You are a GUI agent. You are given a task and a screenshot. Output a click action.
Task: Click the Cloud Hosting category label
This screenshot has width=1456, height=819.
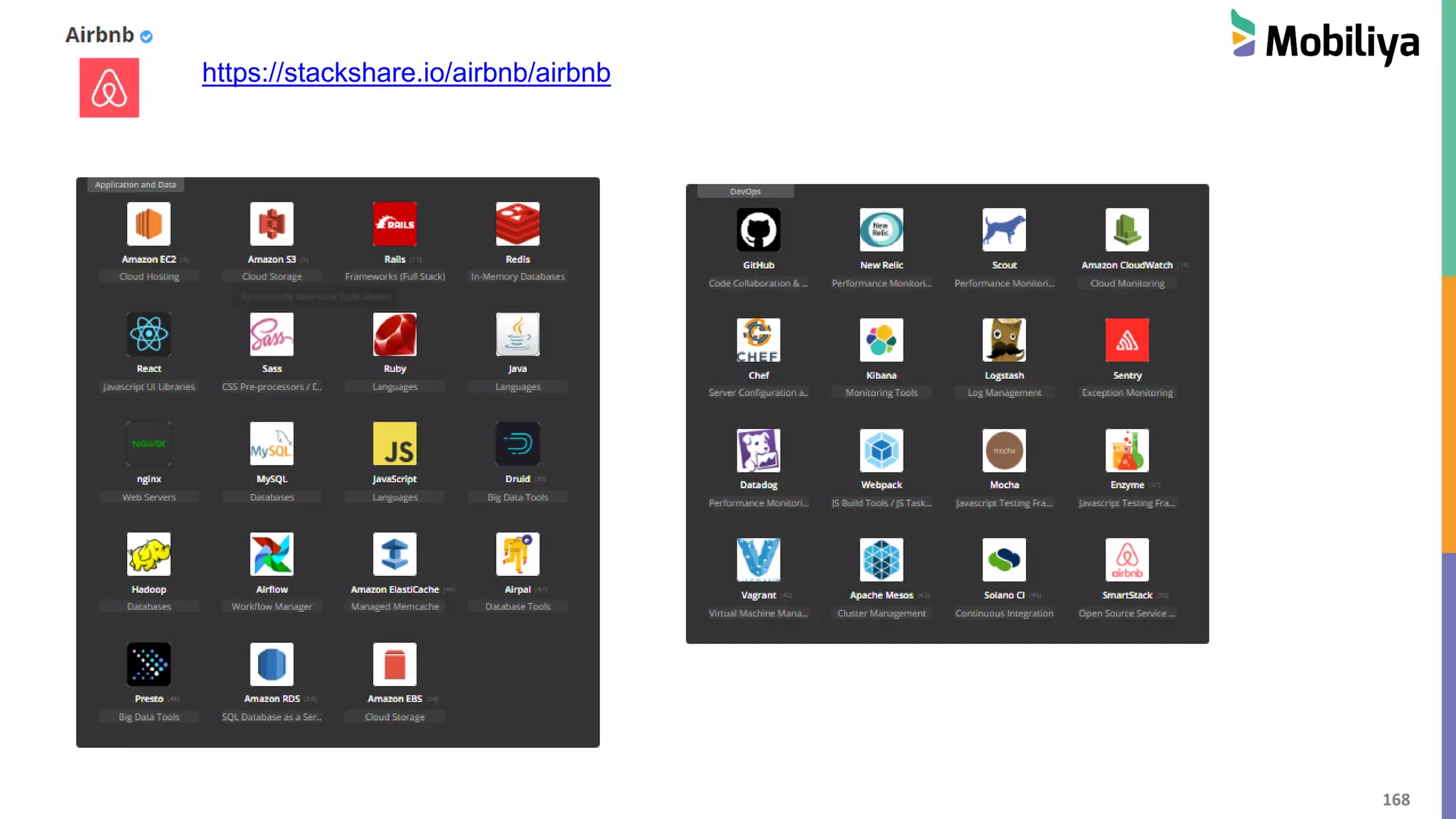click(x=149, y=277)
